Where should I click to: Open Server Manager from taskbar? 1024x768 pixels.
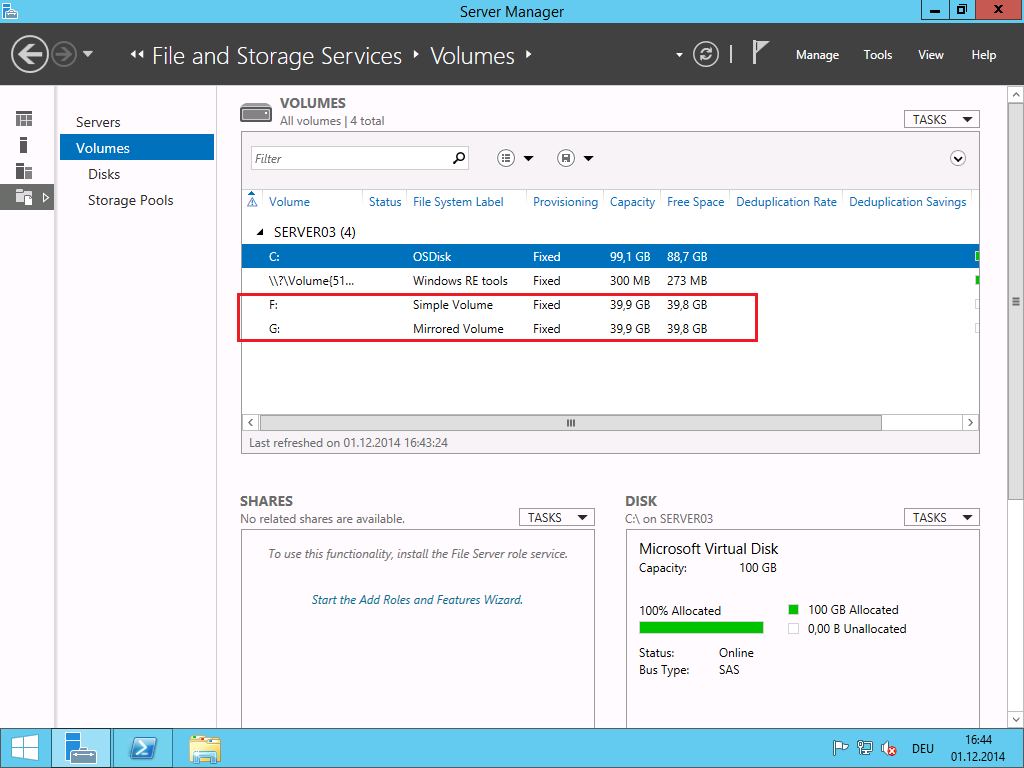click(81, 748)
